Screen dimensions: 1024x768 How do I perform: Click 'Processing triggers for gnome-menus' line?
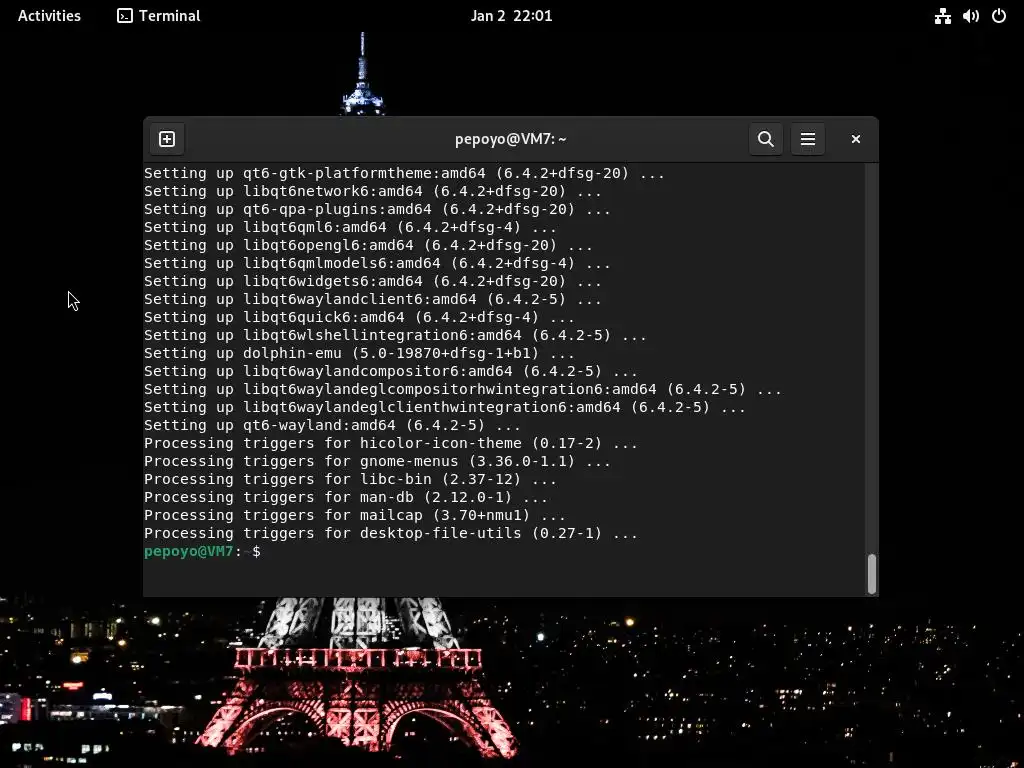tap(377, 461)
